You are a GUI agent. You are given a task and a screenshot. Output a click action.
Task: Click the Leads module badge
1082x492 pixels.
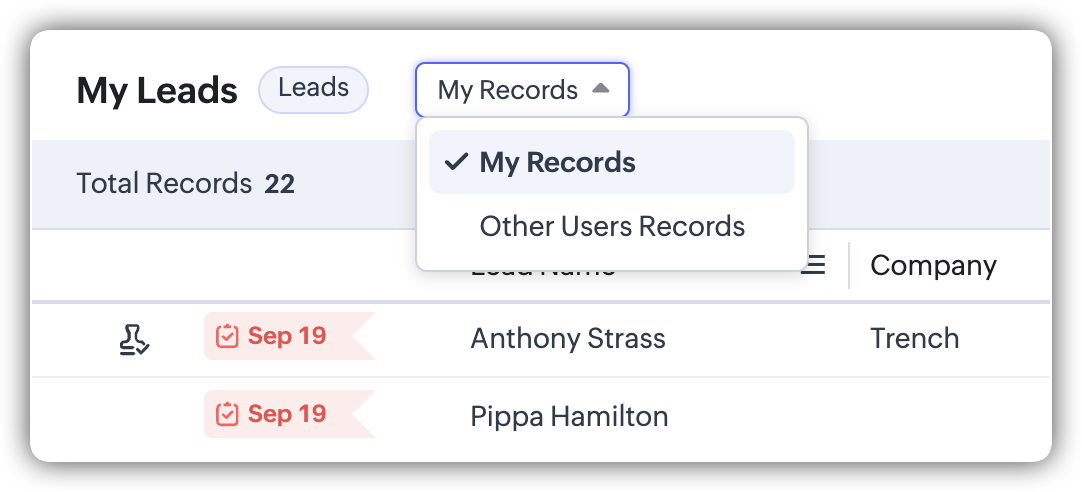pyautogui.click(x=313, y=89)
